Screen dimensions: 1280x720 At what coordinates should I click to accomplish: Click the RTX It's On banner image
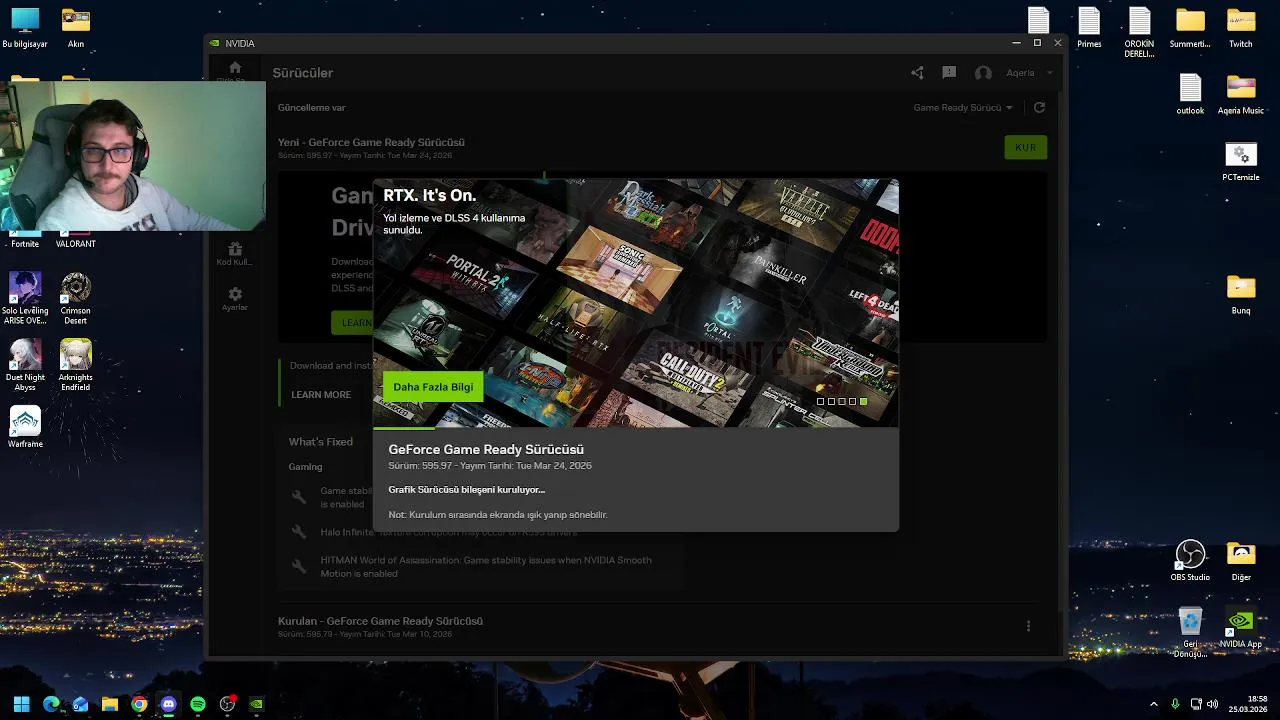pos(636,303)
